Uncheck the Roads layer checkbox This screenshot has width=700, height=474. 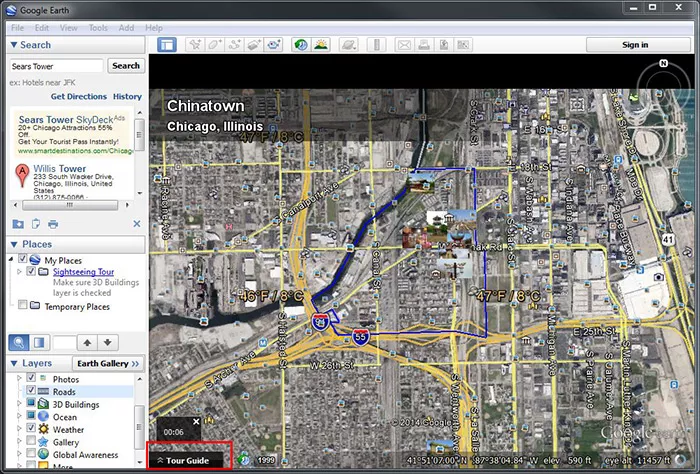(x=31, y=390)
